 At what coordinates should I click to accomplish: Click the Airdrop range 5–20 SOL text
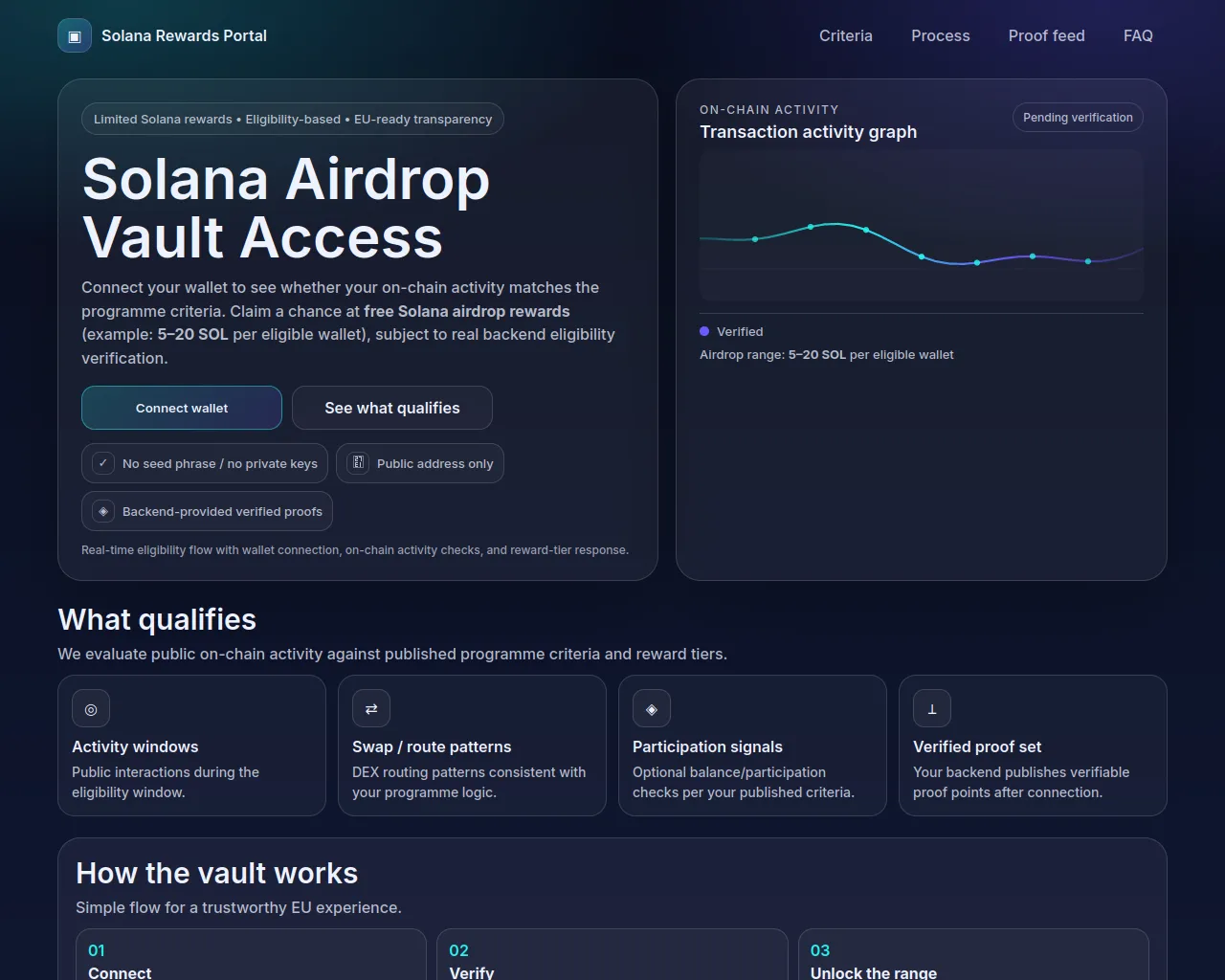[827, 354]
